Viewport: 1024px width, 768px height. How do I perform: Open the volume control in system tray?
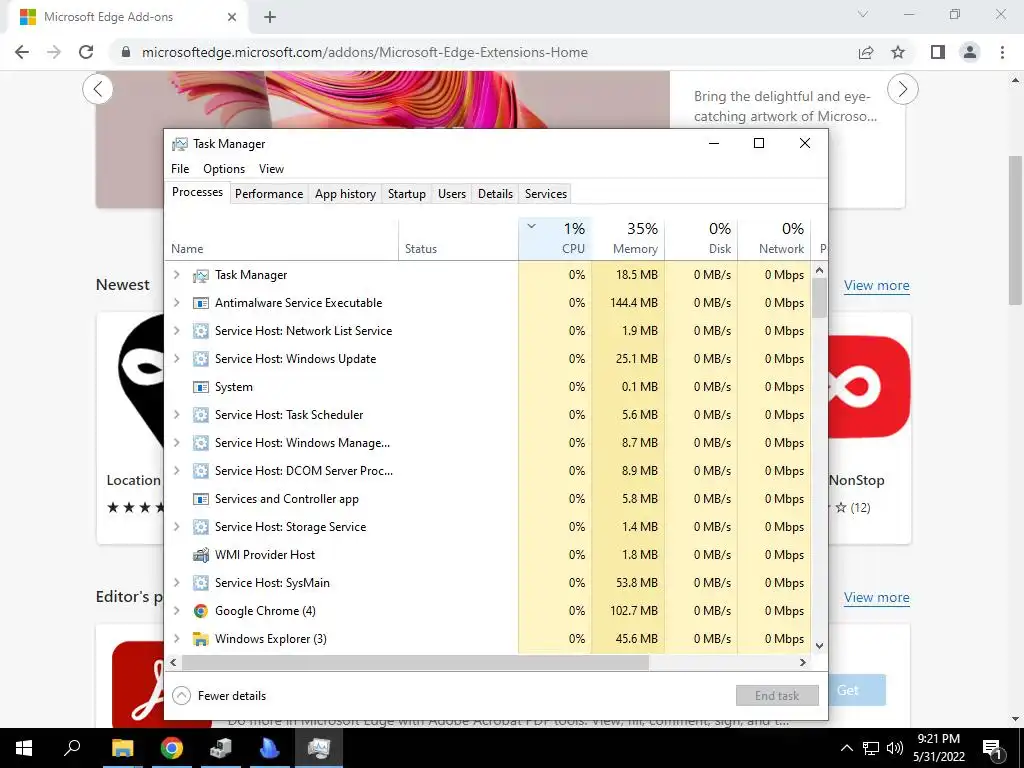(x=895, y=748)
